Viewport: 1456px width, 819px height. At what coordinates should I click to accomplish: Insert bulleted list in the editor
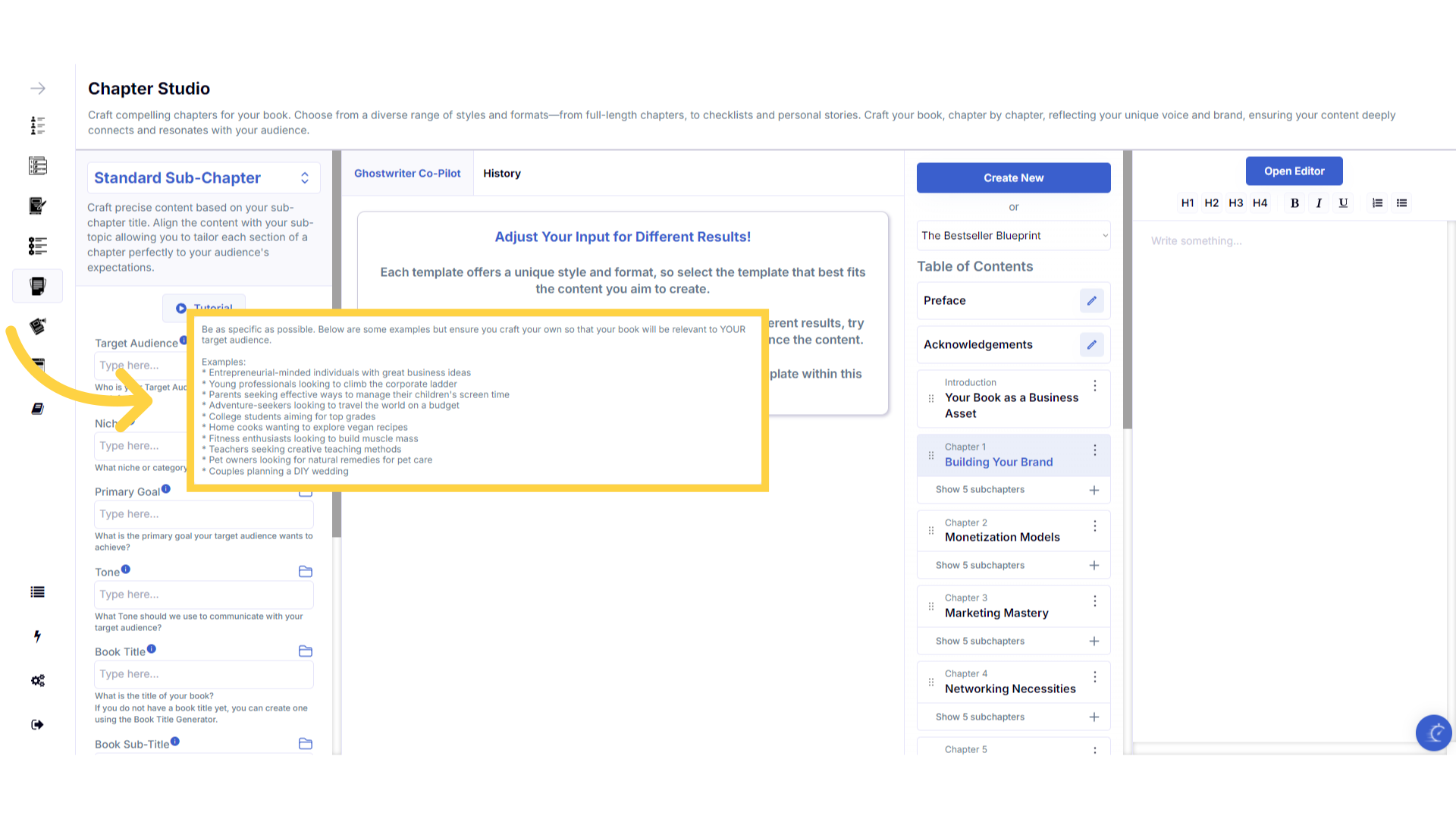[x=1401, y=203]
